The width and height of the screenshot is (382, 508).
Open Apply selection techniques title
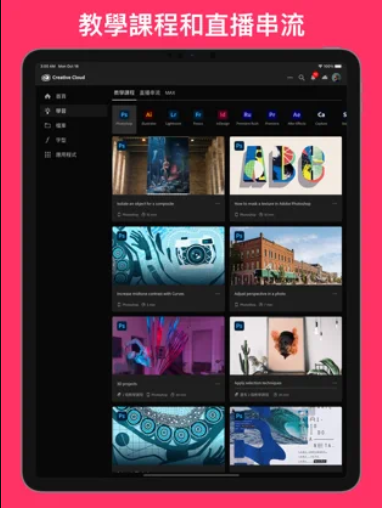[258, 383]
